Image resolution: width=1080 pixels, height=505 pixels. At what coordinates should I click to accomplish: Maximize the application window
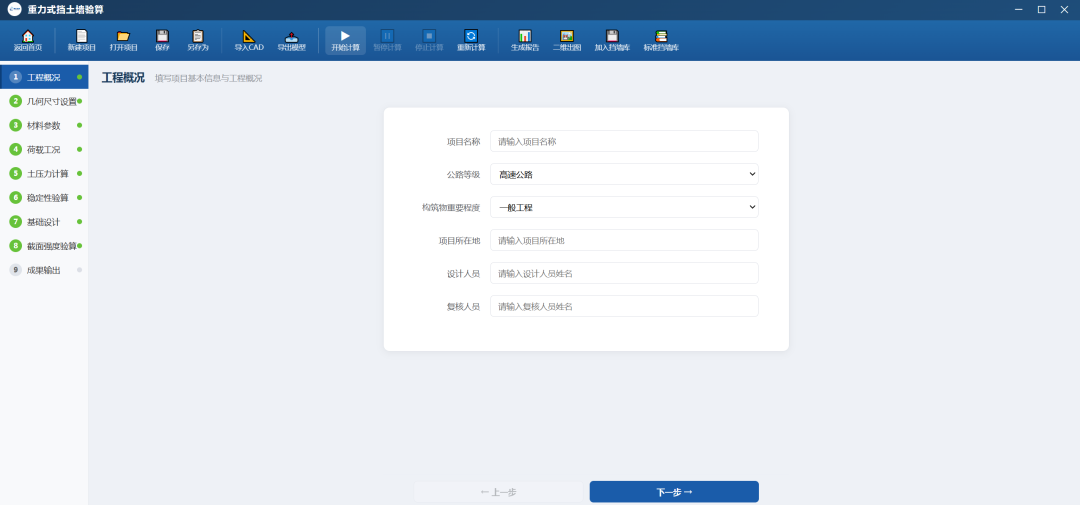(1041, 9)
